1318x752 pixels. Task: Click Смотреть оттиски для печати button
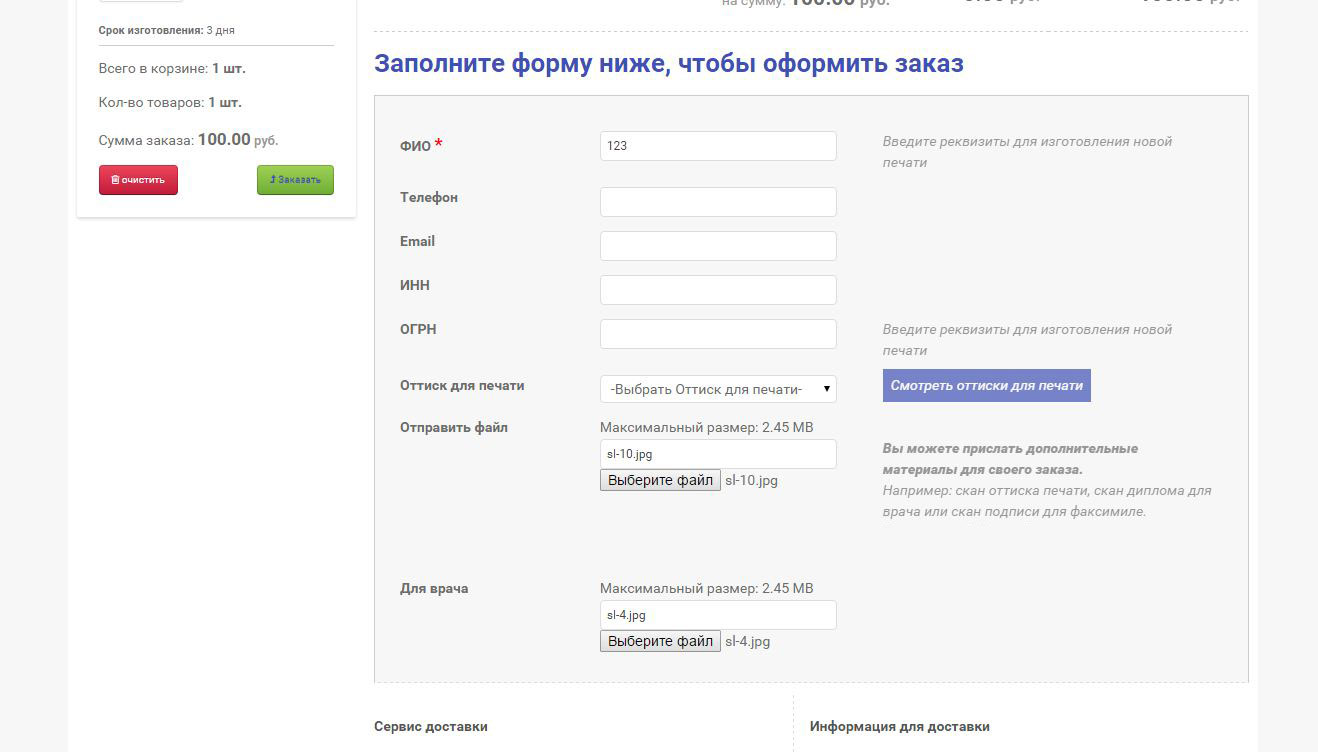click(x=986, y=386)
